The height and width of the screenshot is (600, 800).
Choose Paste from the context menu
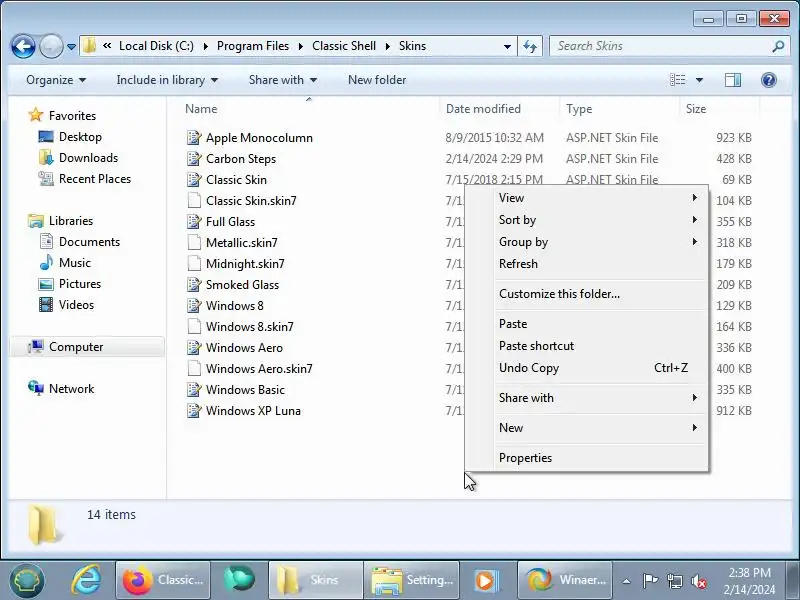(x=587, y=324)
